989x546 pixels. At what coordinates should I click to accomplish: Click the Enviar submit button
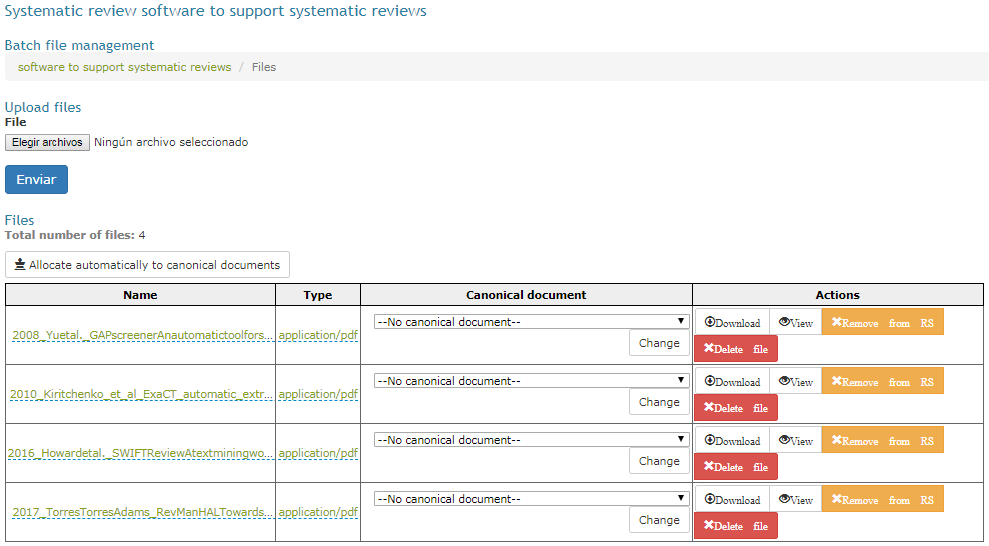37,180
